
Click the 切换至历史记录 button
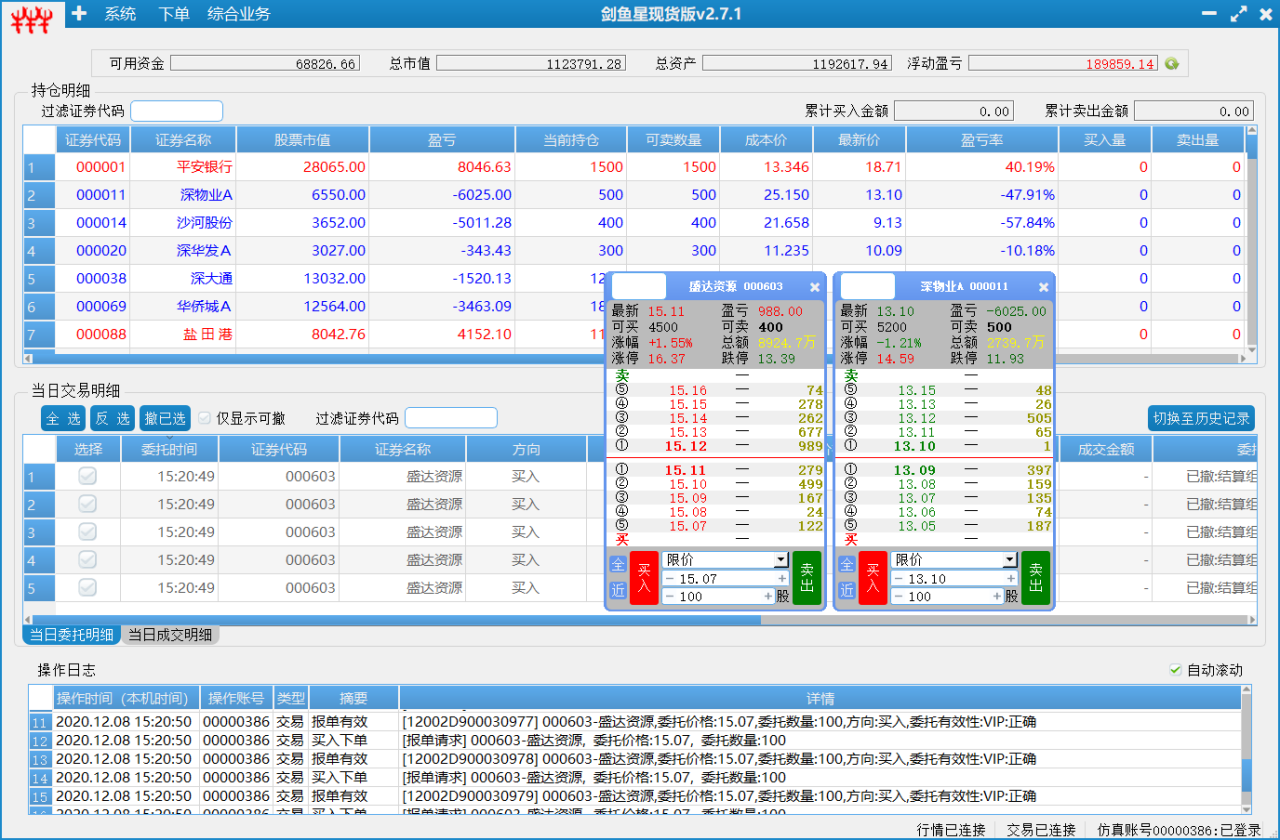(1200, 418)
